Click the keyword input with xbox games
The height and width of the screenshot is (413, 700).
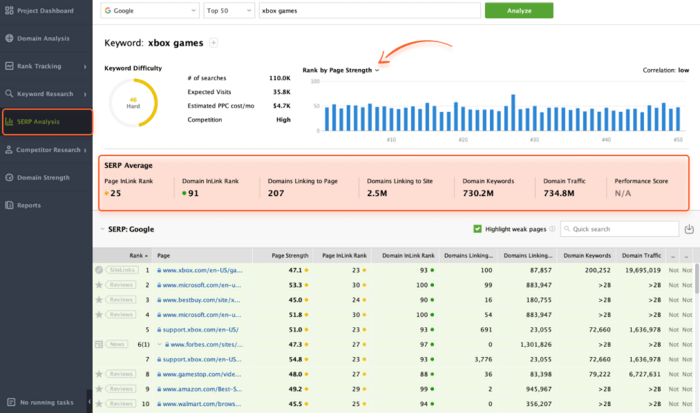click(370, 11)
